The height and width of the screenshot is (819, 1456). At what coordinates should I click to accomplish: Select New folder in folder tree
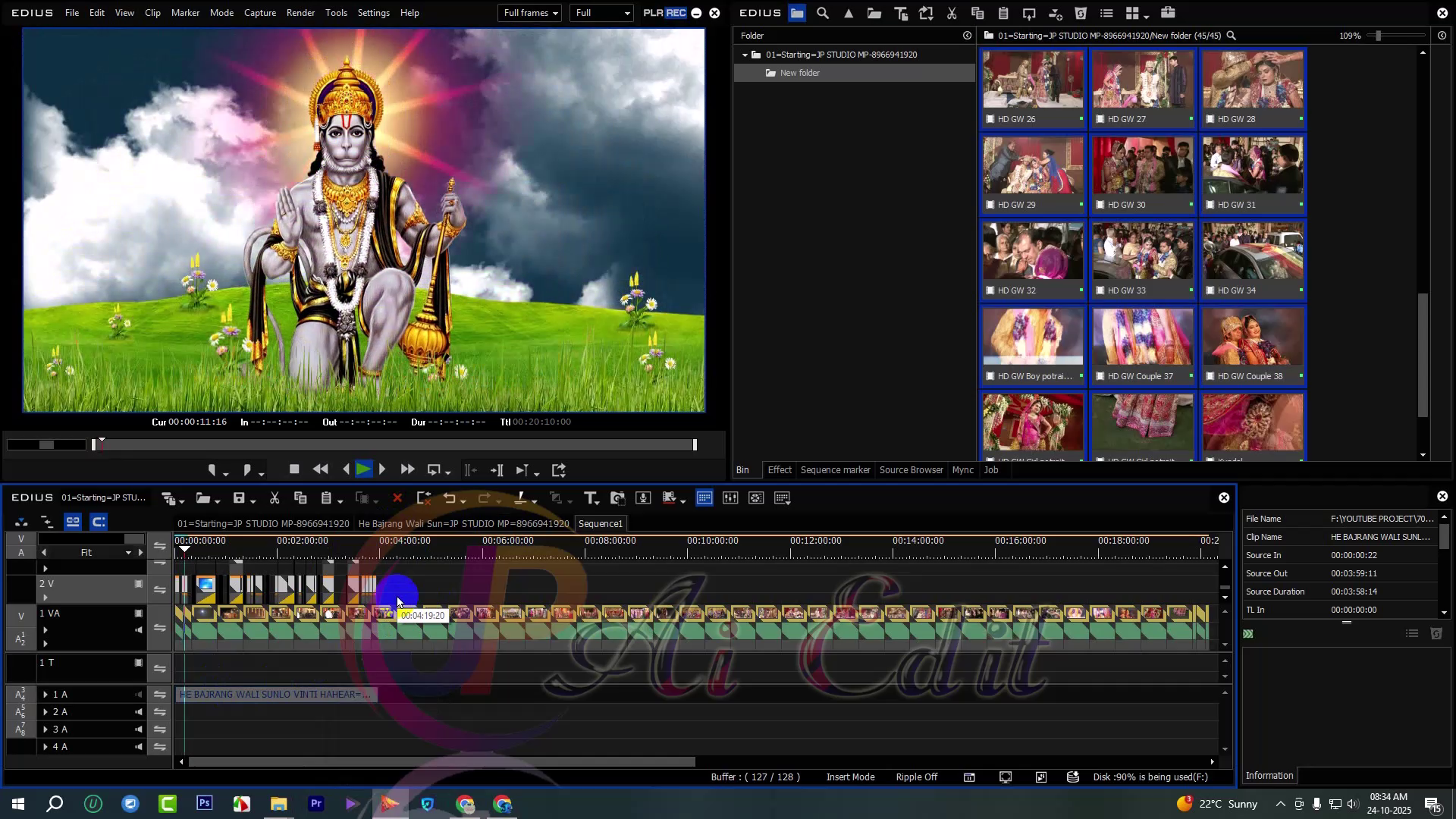[x=799, y=73]
